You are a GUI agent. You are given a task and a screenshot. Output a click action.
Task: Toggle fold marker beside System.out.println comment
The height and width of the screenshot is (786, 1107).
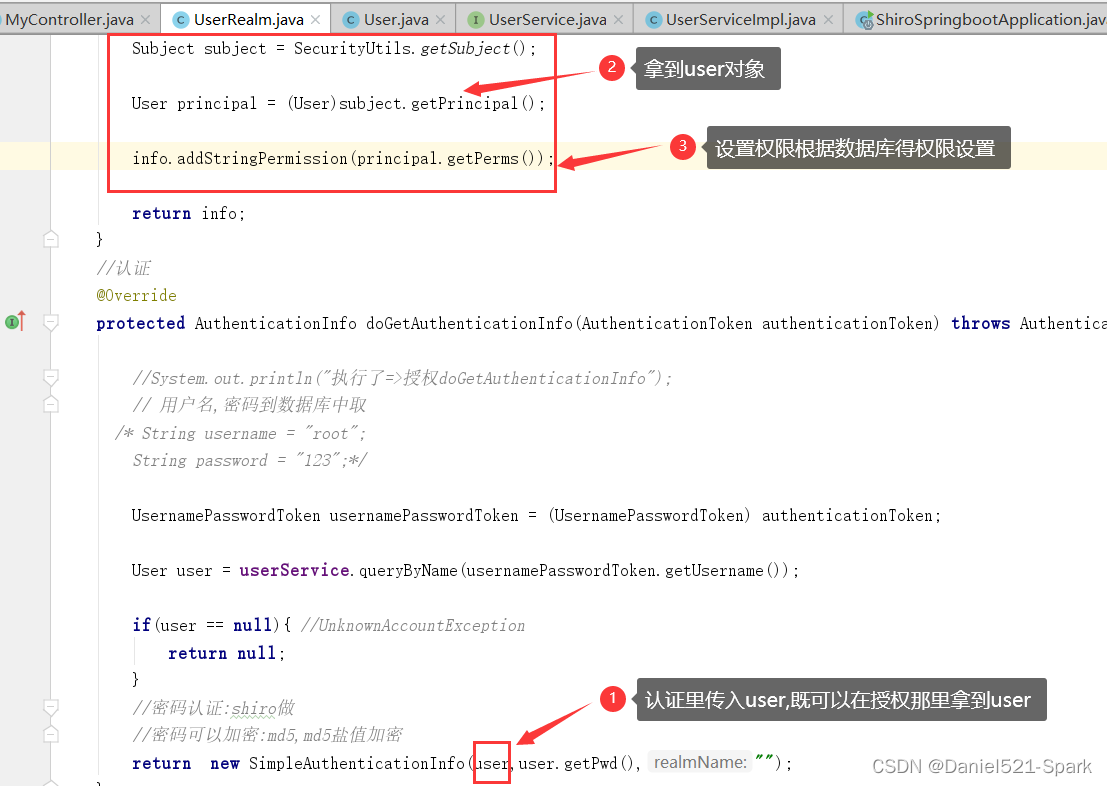pos(51,377)
